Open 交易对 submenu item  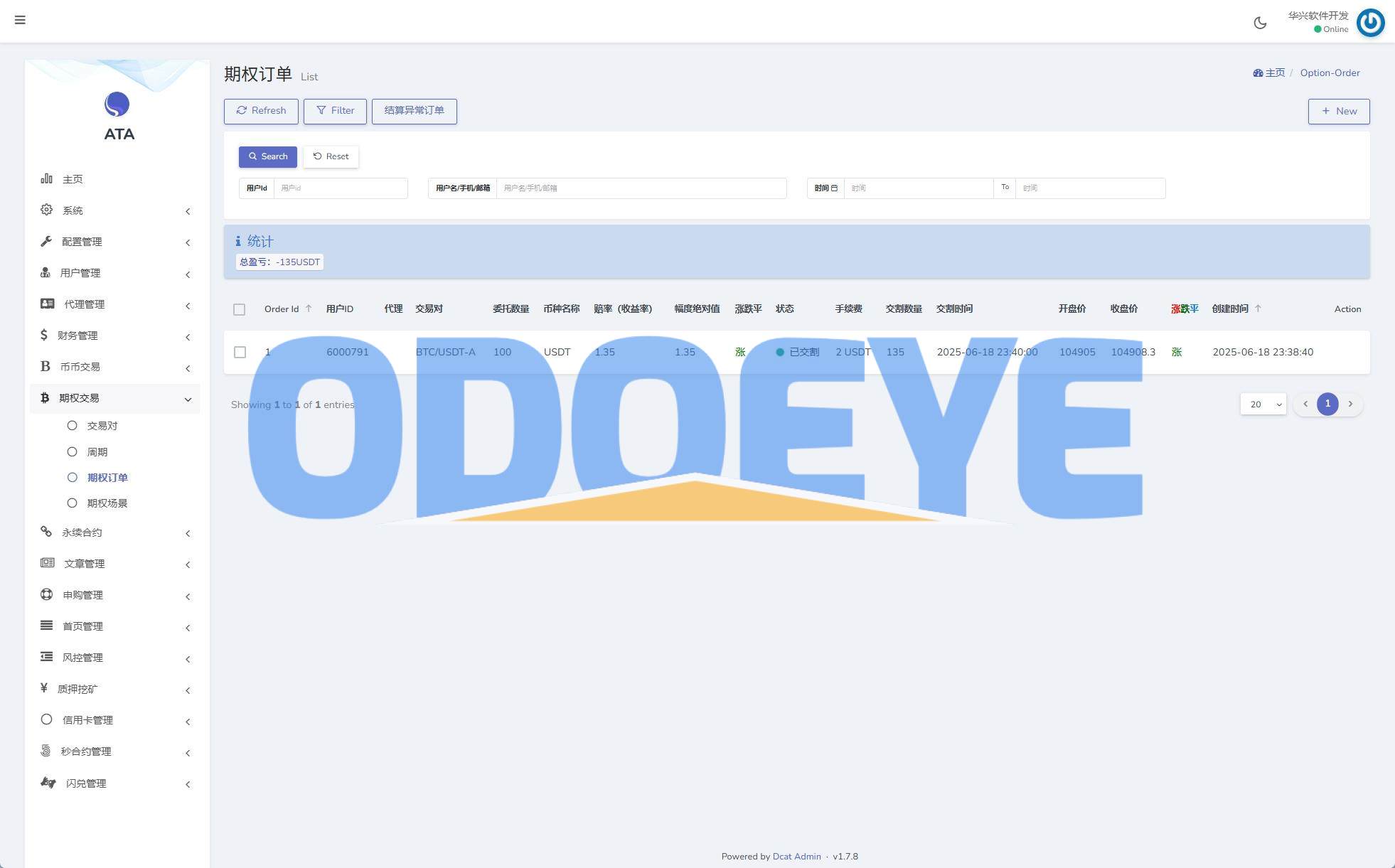point(102,426)
